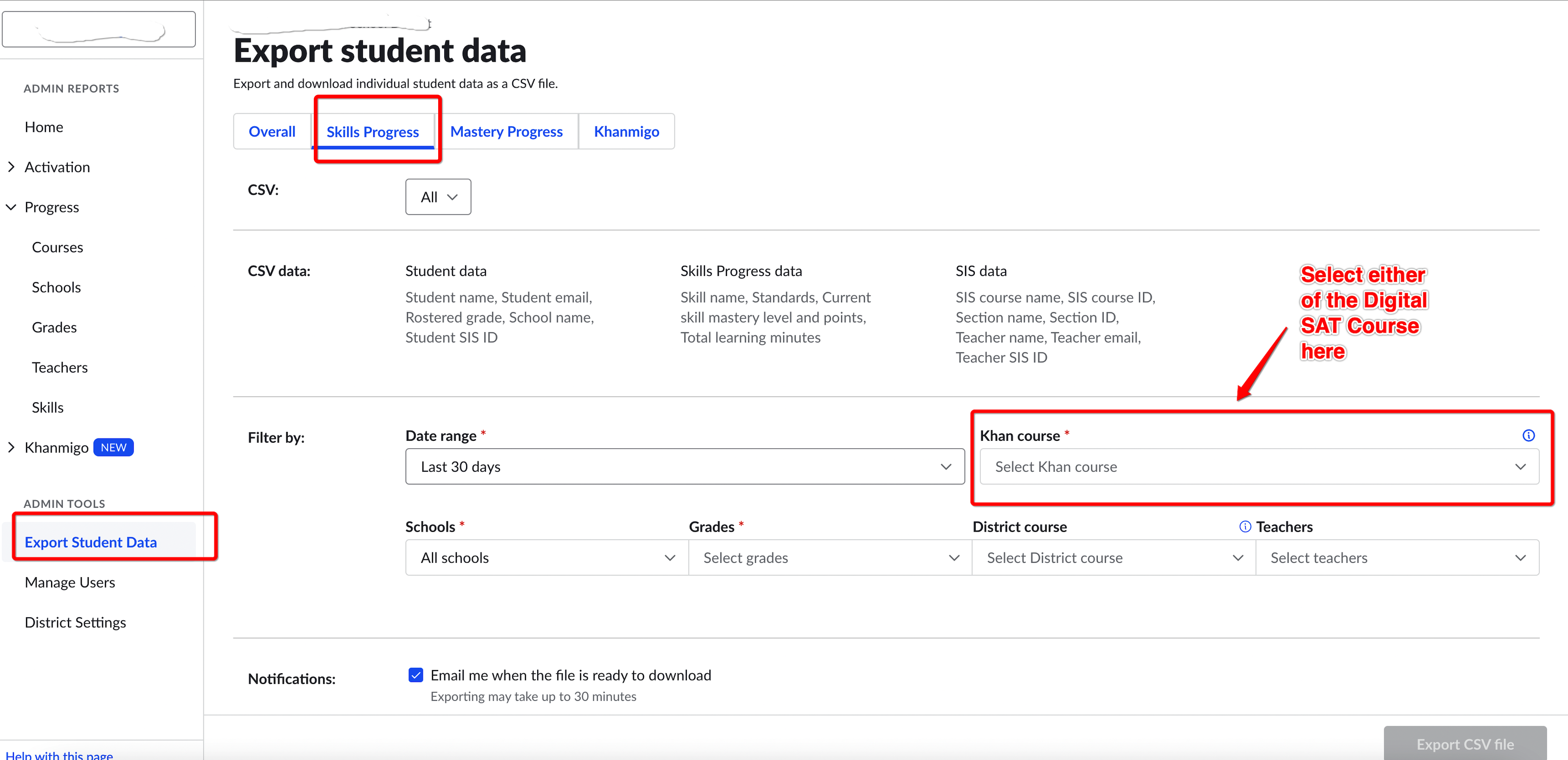The image size is (1568, 760).
Task: Switch to the Khanmigo tab
Action: [626, 131]
